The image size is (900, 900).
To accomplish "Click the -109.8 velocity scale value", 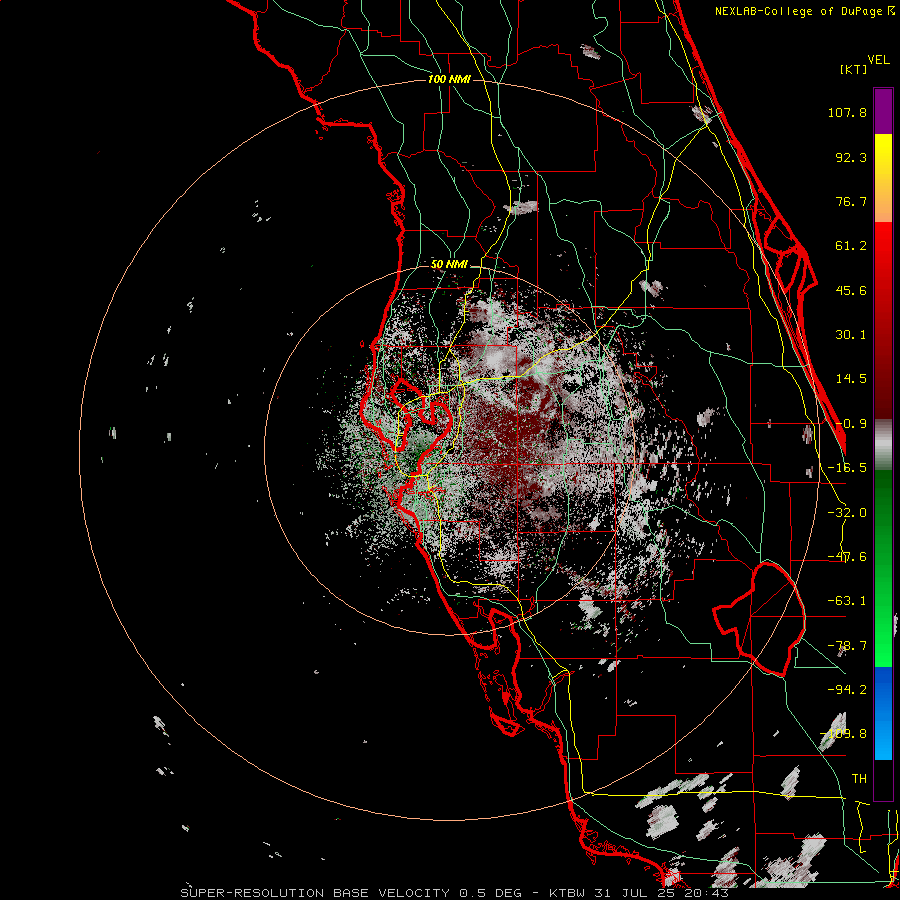I will click(x=843, y=734).
